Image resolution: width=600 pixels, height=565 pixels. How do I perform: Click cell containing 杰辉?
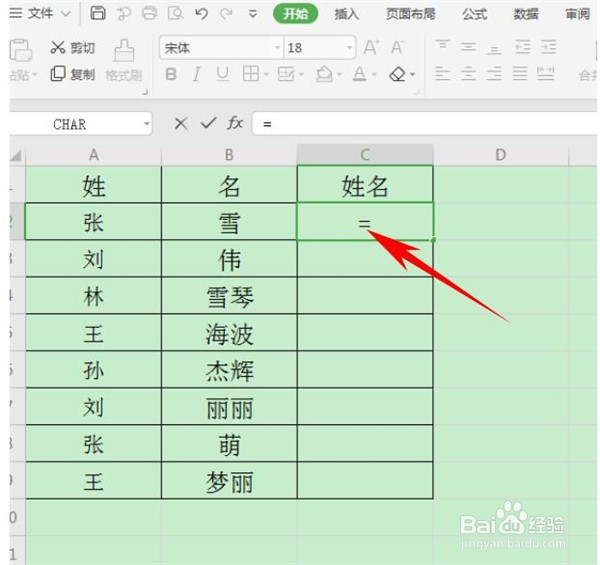[x=229, y=370]
